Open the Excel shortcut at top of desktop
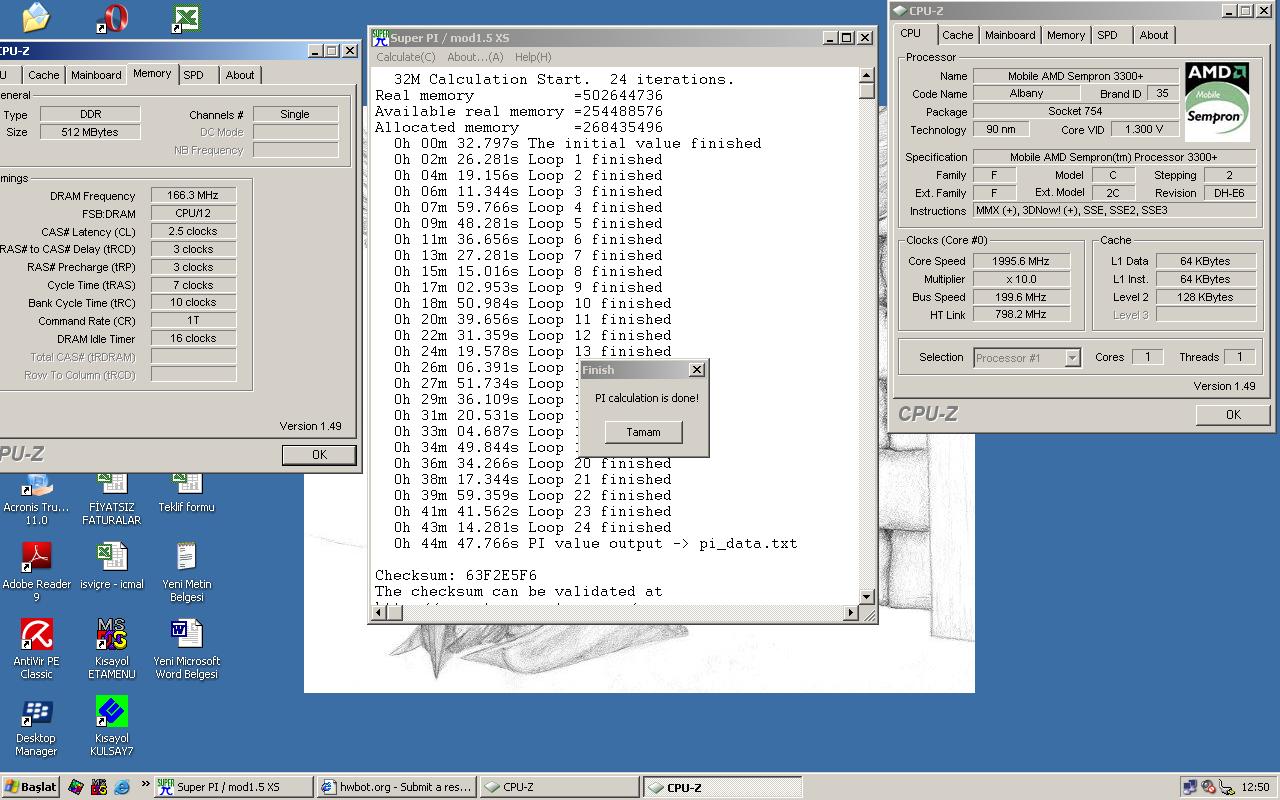The image size is (1280, 800). click(187, 18)
